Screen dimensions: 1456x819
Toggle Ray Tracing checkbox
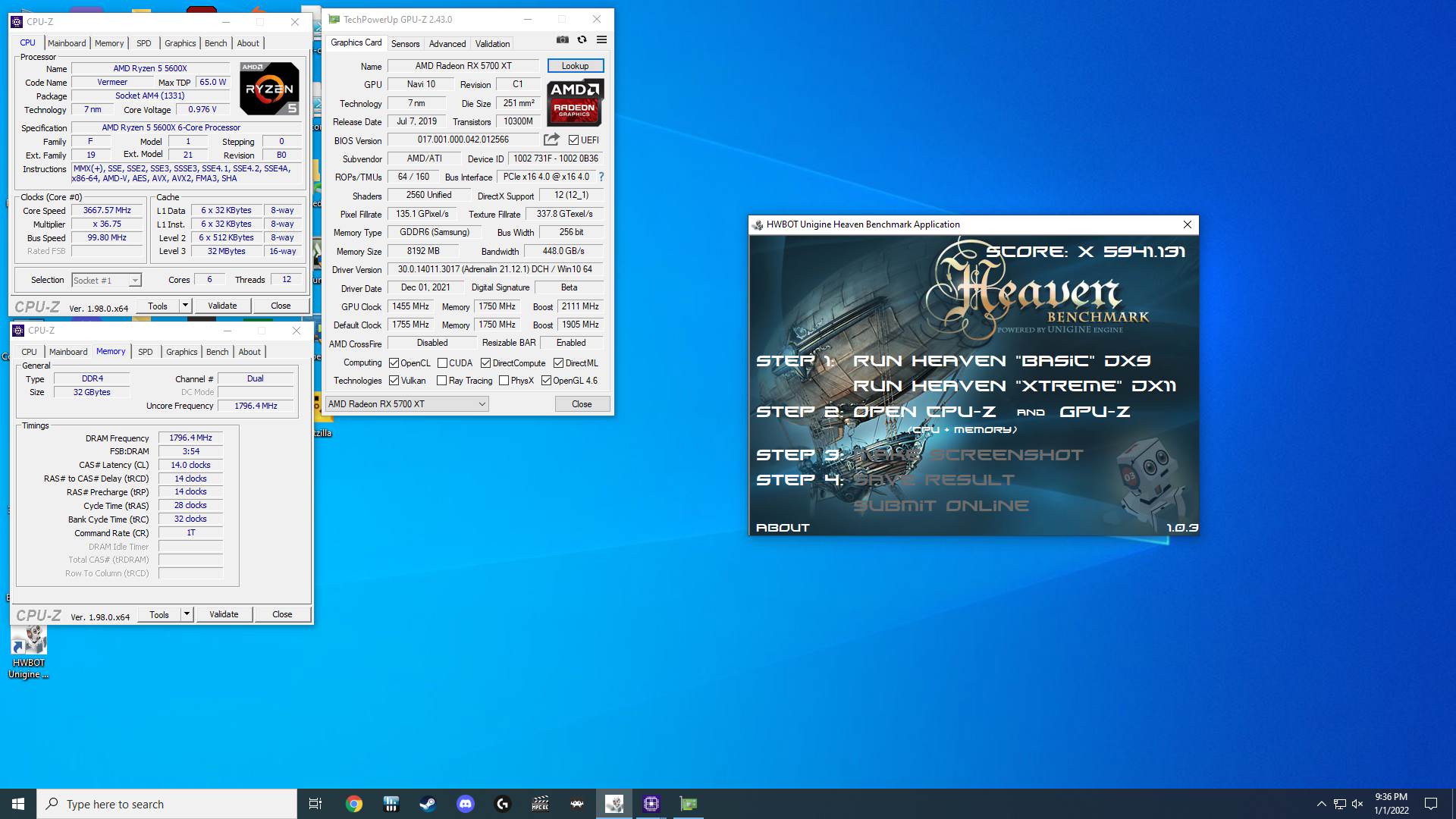click(x=441, y=381)
